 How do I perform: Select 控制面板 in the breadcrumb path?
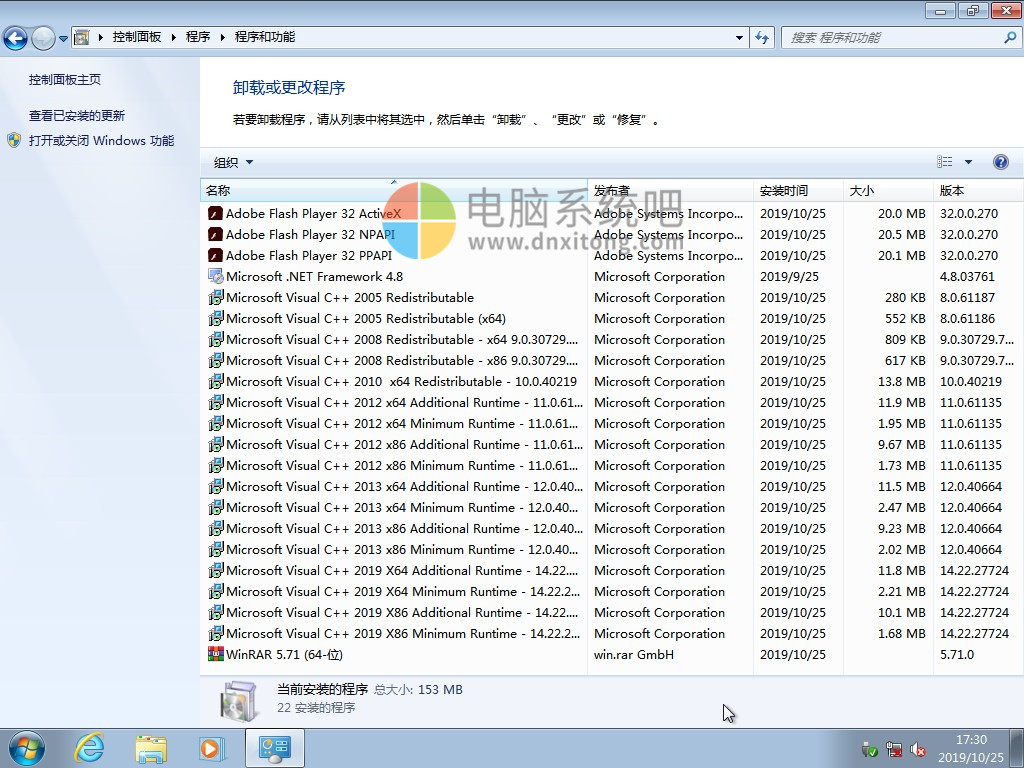coord(136,37)
